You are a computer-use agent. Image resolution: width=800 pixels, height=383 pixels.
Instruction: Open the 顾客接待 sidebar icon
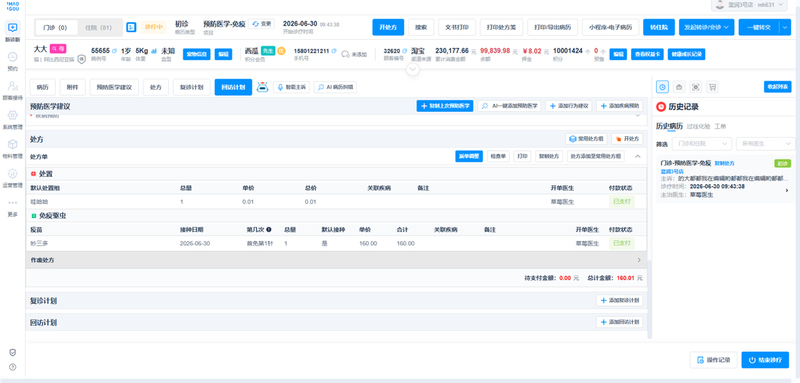pyautogui.click(x=13, y=86)
